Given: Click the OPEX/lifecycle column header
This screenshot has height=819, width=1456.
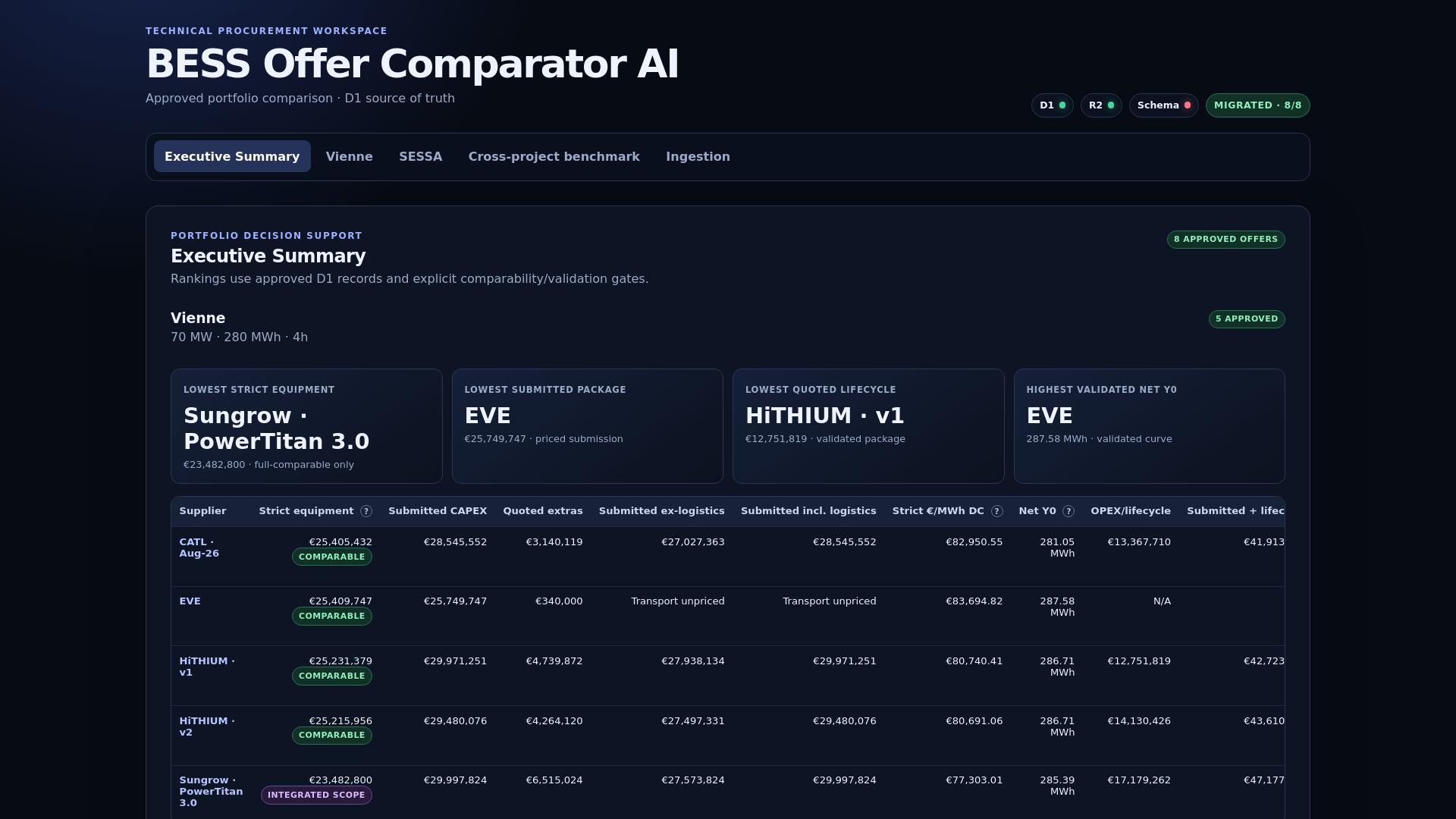Looking at the screenshot, I should [1131, 511].
